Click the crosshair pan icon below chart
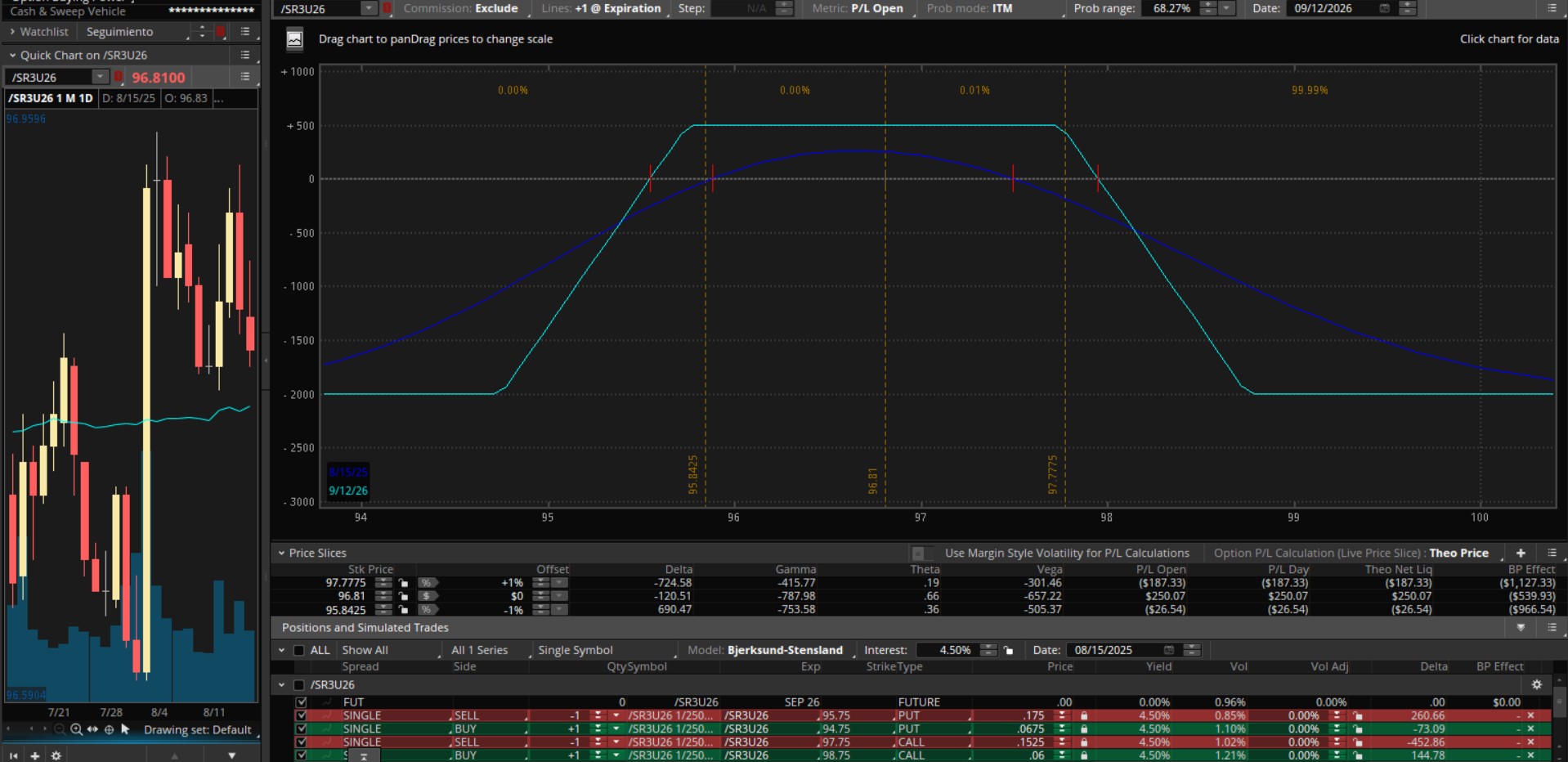 109,729
